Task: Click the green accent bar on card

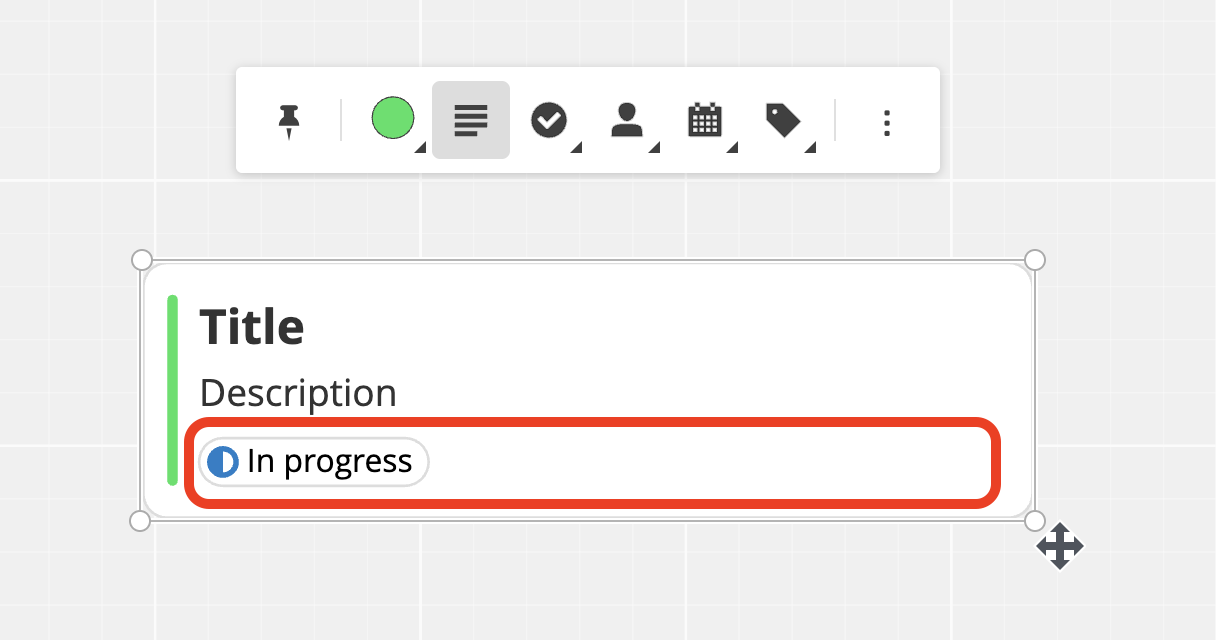Action: pyautogui.click(x=173, y=390)
